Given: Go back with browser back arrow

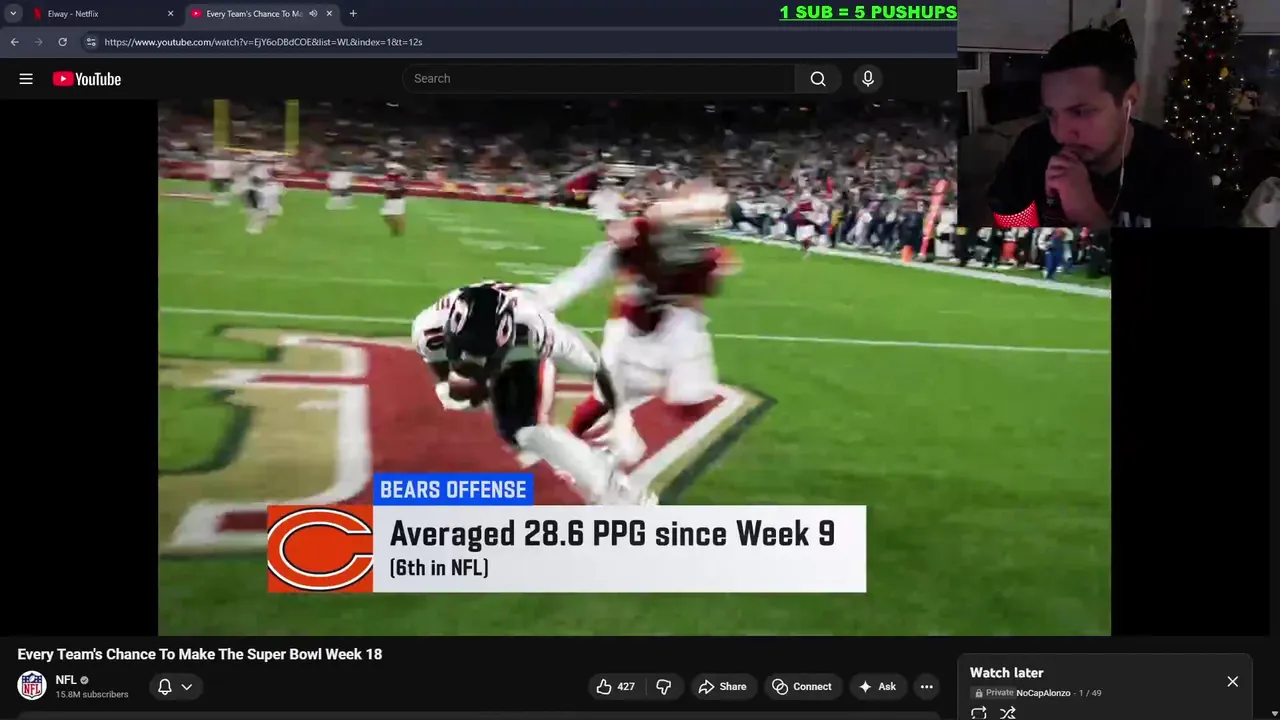Looking at the screenshot, I should click(x=14, y=42).
